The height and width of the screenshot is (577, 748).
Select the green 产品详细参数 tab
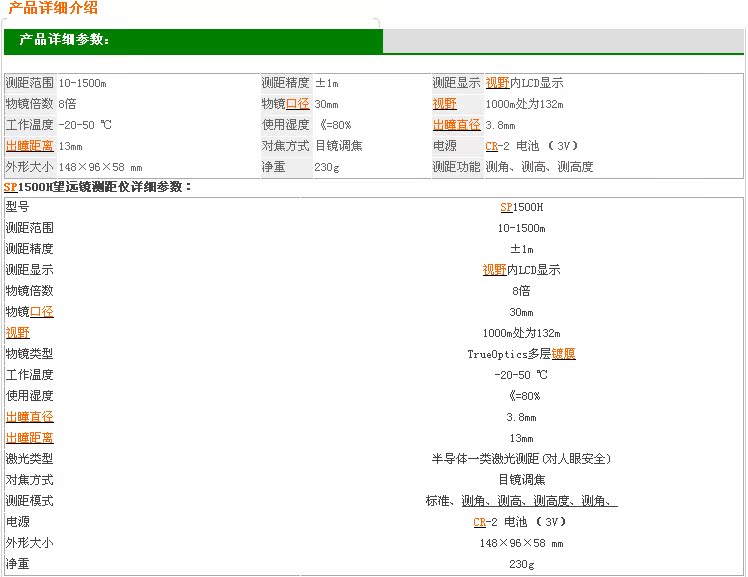click(65, 41)
